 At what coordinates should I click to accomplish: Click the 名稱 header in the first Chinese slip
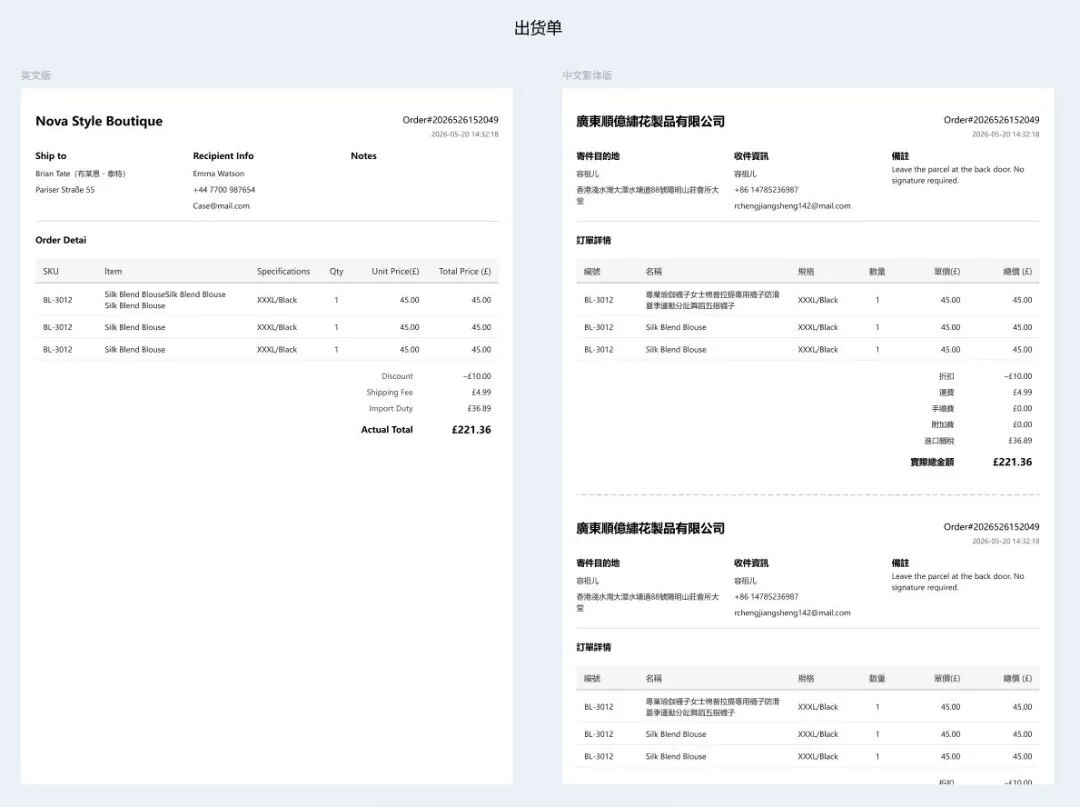coord(654,271)
